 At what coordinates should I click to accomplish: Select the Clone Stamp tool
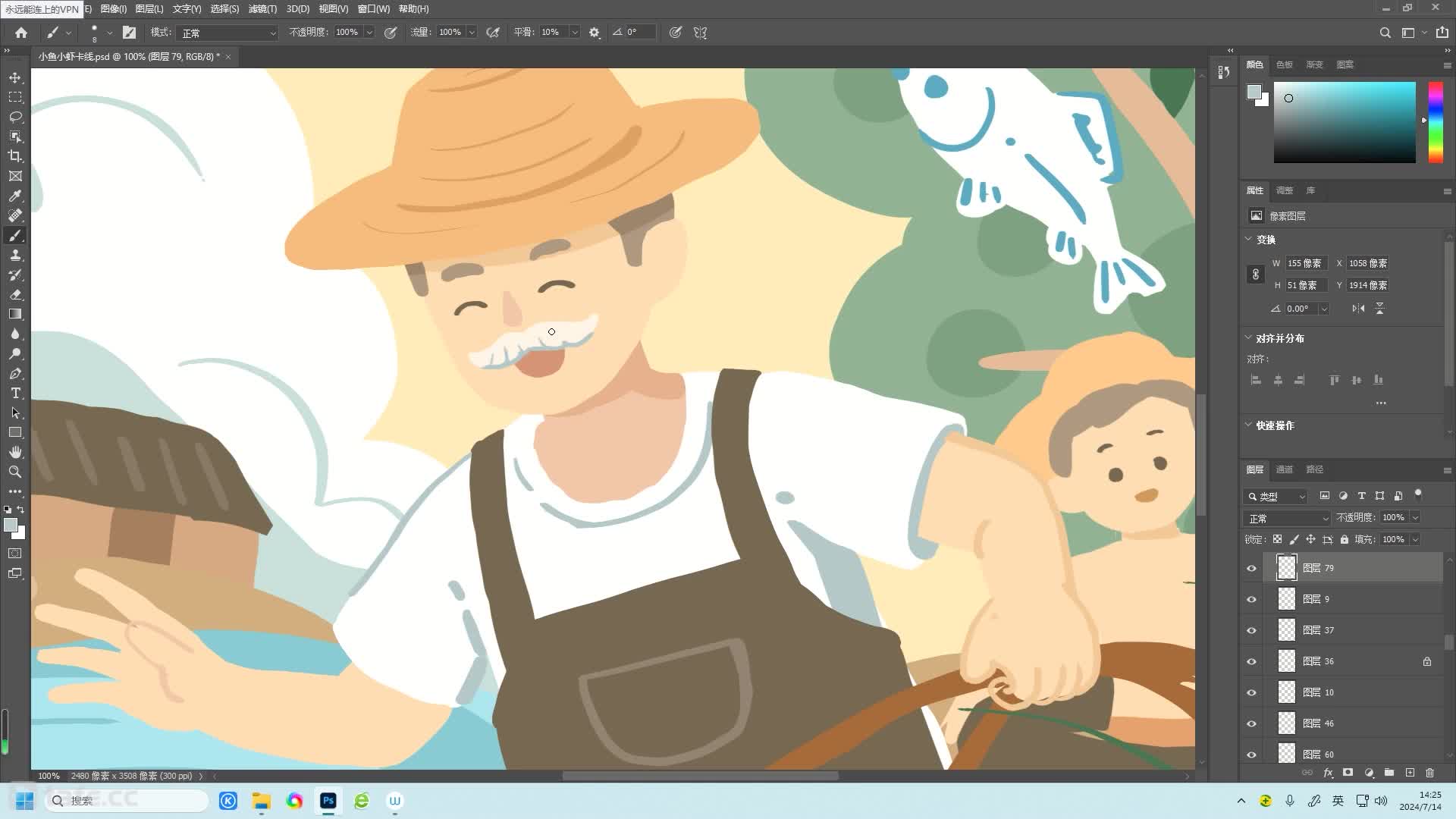(x=15, y=255)
